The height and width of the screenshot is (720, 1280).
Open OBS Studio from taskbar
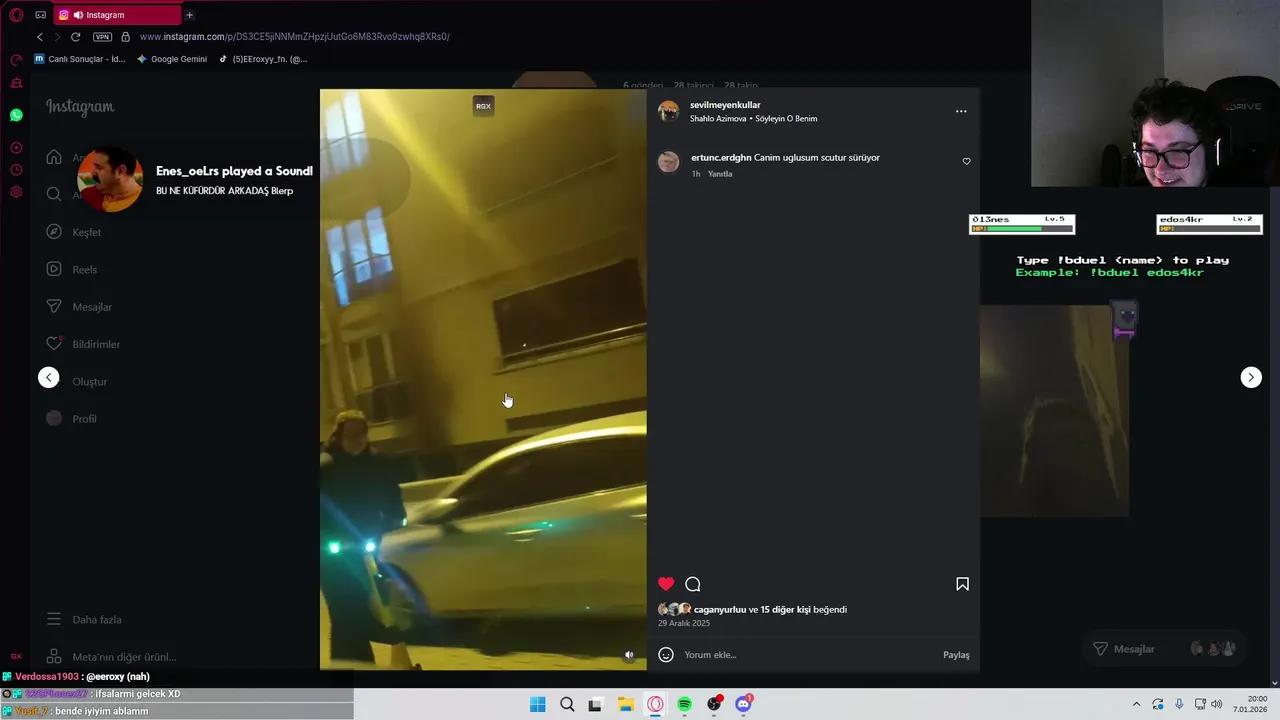714,704
